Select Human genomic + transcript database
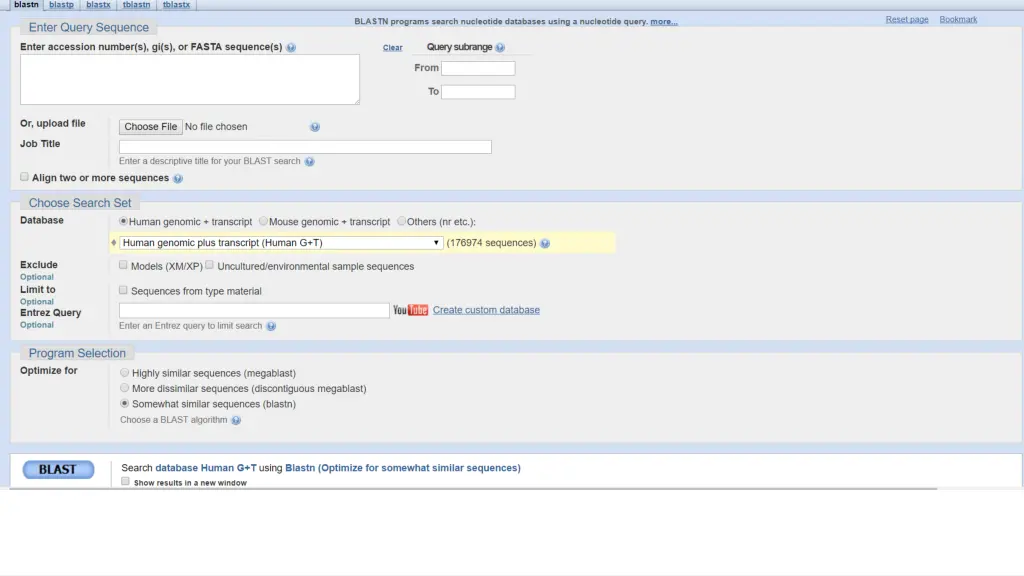1024x576 pixels. coord(123,221)
